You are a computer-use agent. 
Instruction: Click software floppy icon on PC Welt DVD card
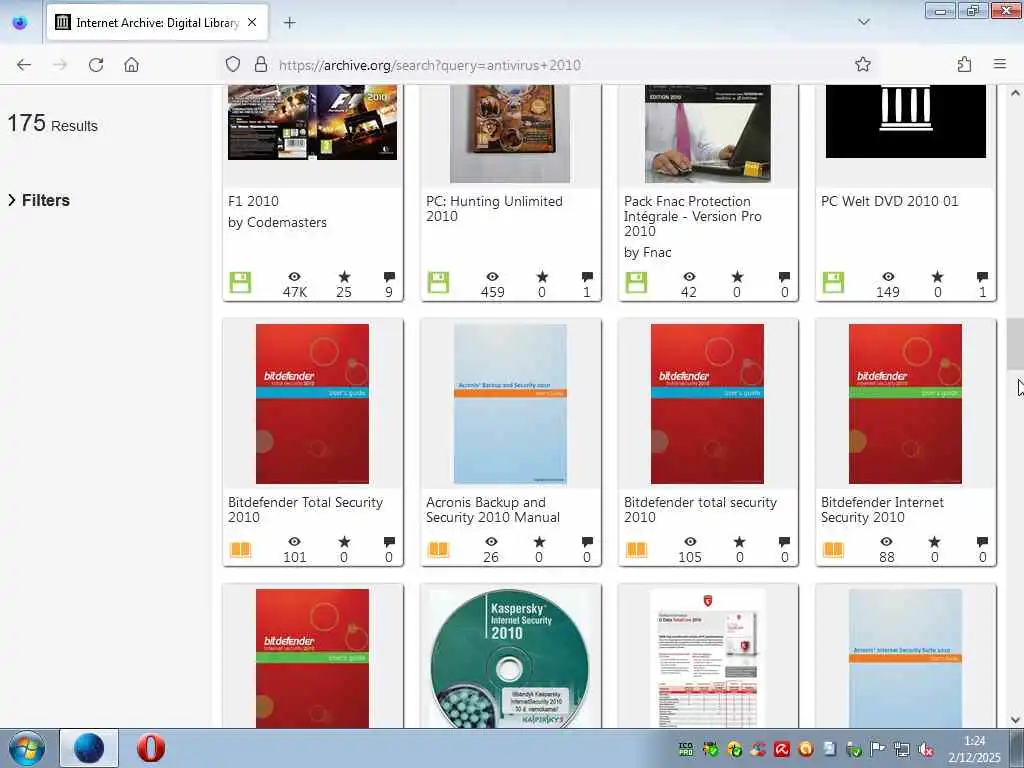tap(833, 283)
